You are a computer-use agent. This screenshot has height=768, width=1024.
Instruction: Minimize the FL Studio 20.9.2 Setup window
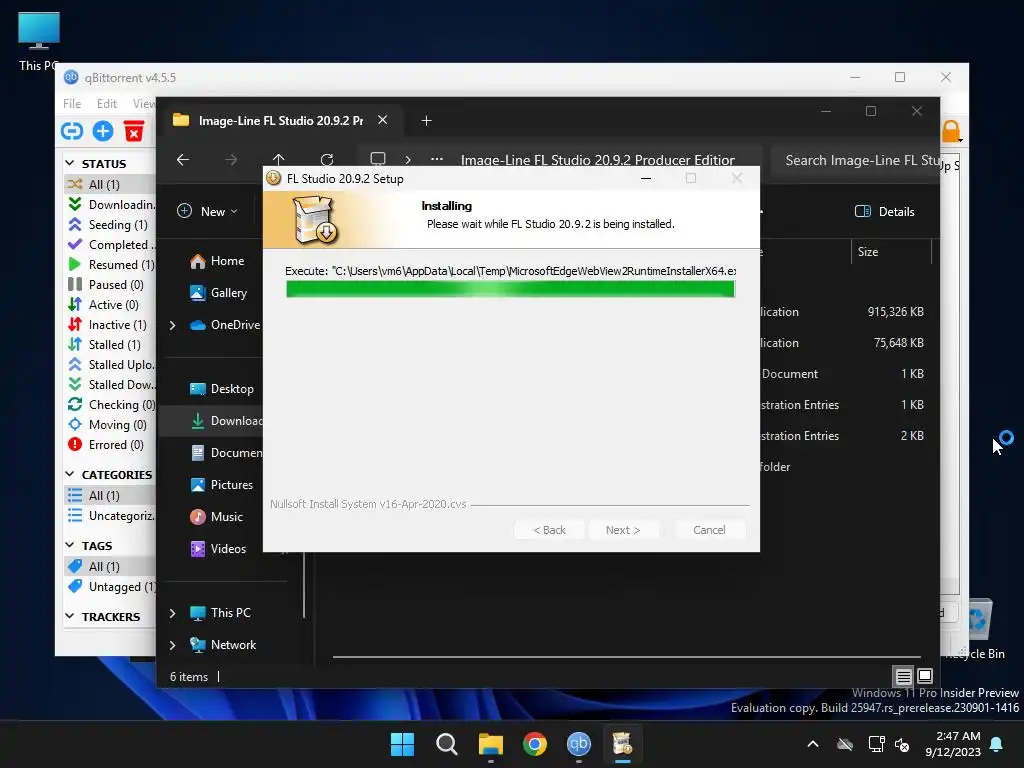(646, 178)
